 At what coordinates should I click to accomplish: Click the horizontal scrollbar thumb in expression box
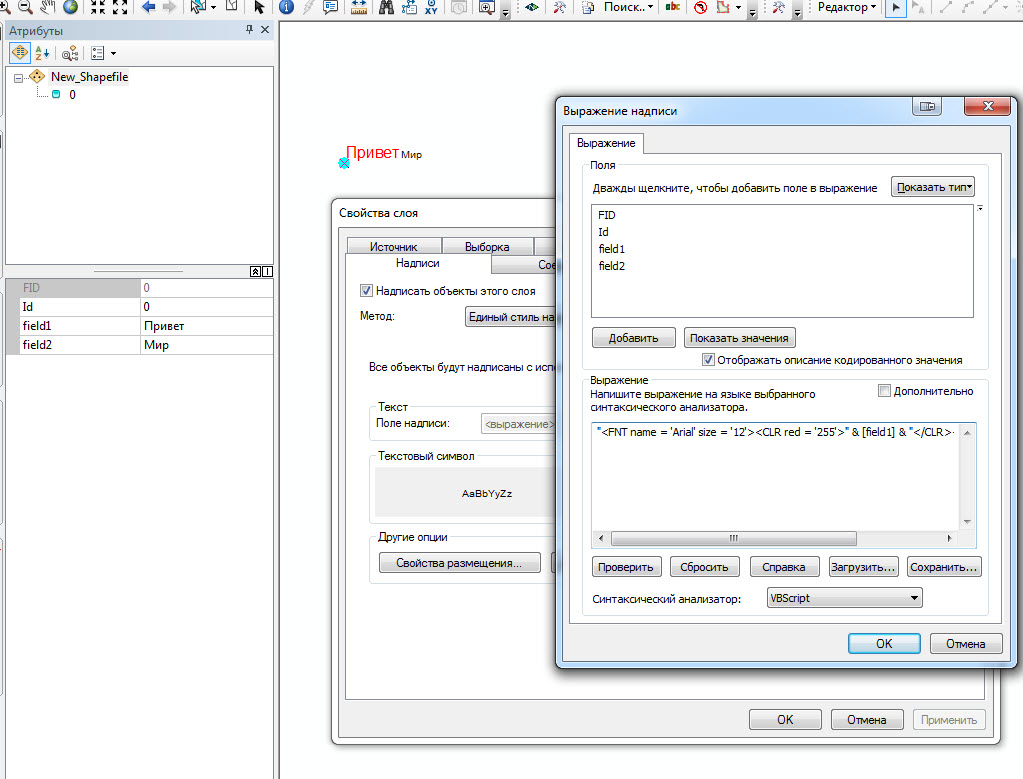734,538
